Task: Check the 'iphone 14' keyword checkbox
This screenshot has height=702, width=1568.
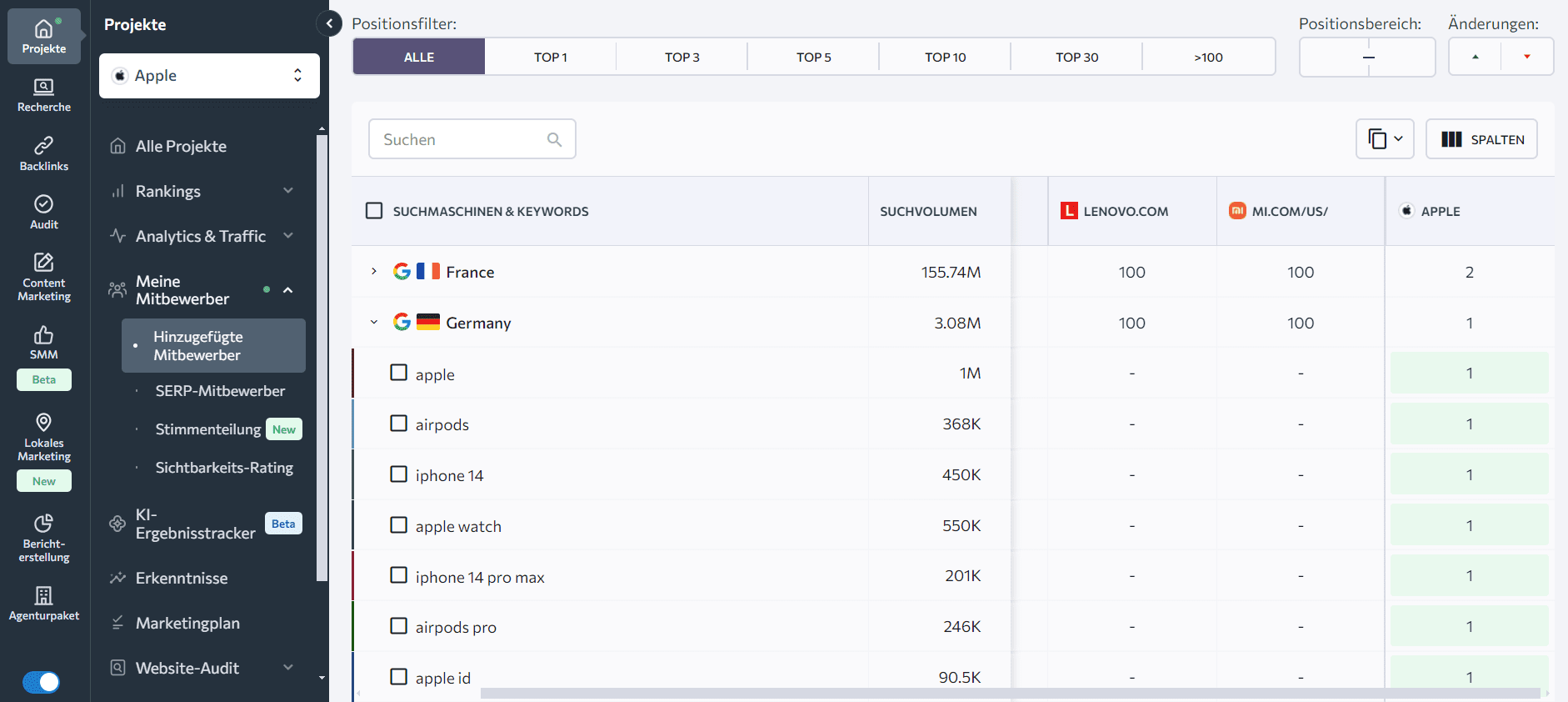Action: [x=399, y=474]
